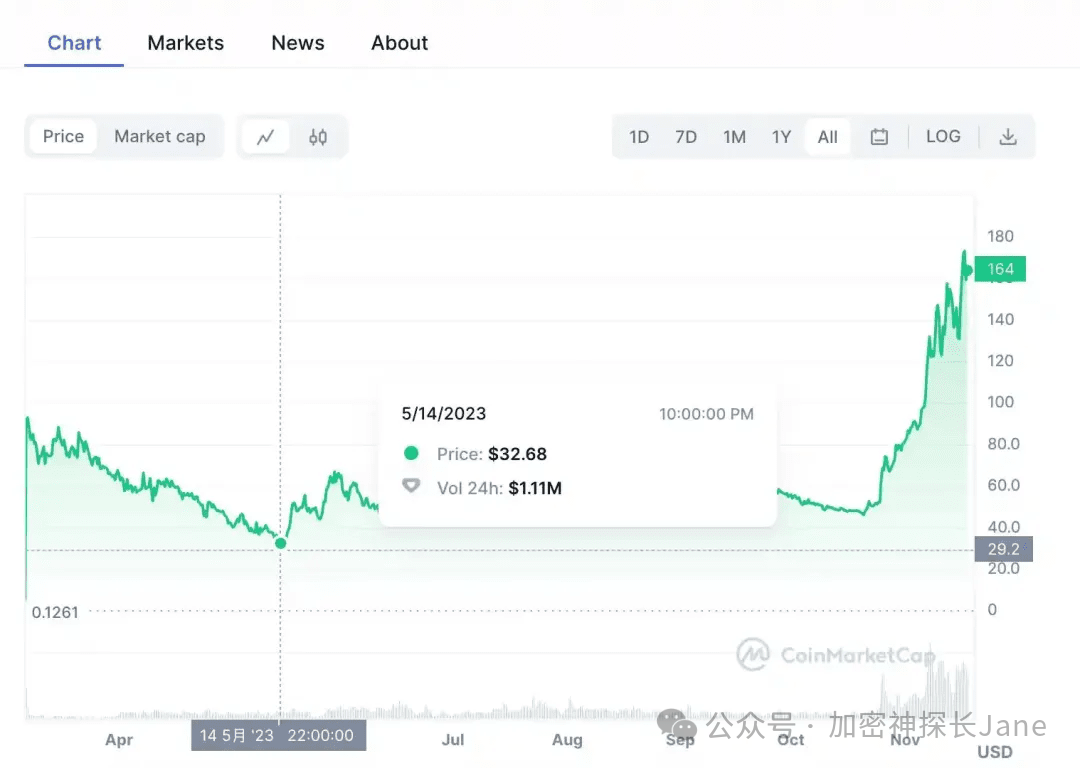Switch to the Markets tab

[185, 42]
